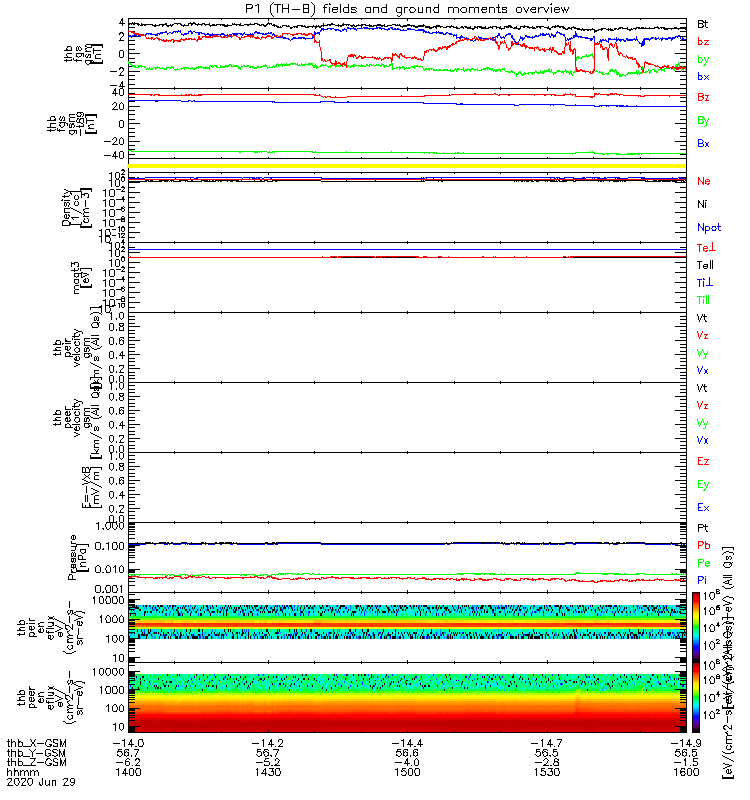Select 'Vt' label of the peir velocity panel
The image size is (750, 800).
point(702,318)
